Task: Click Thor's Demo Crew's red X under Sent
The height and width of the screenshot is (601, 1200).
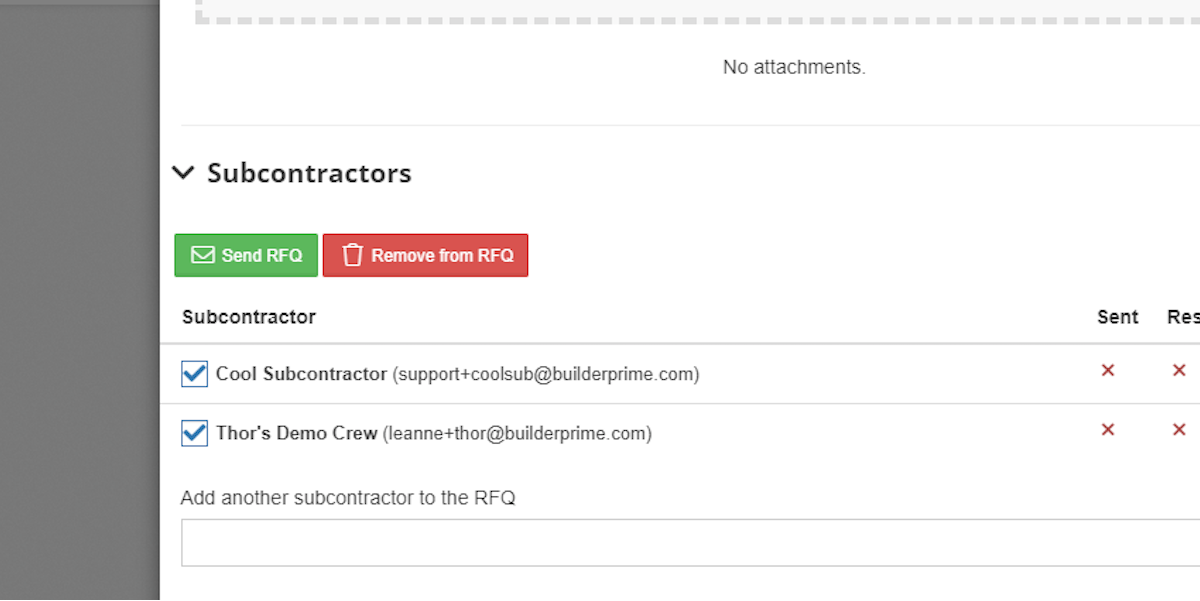Action: coord(1108,430)
